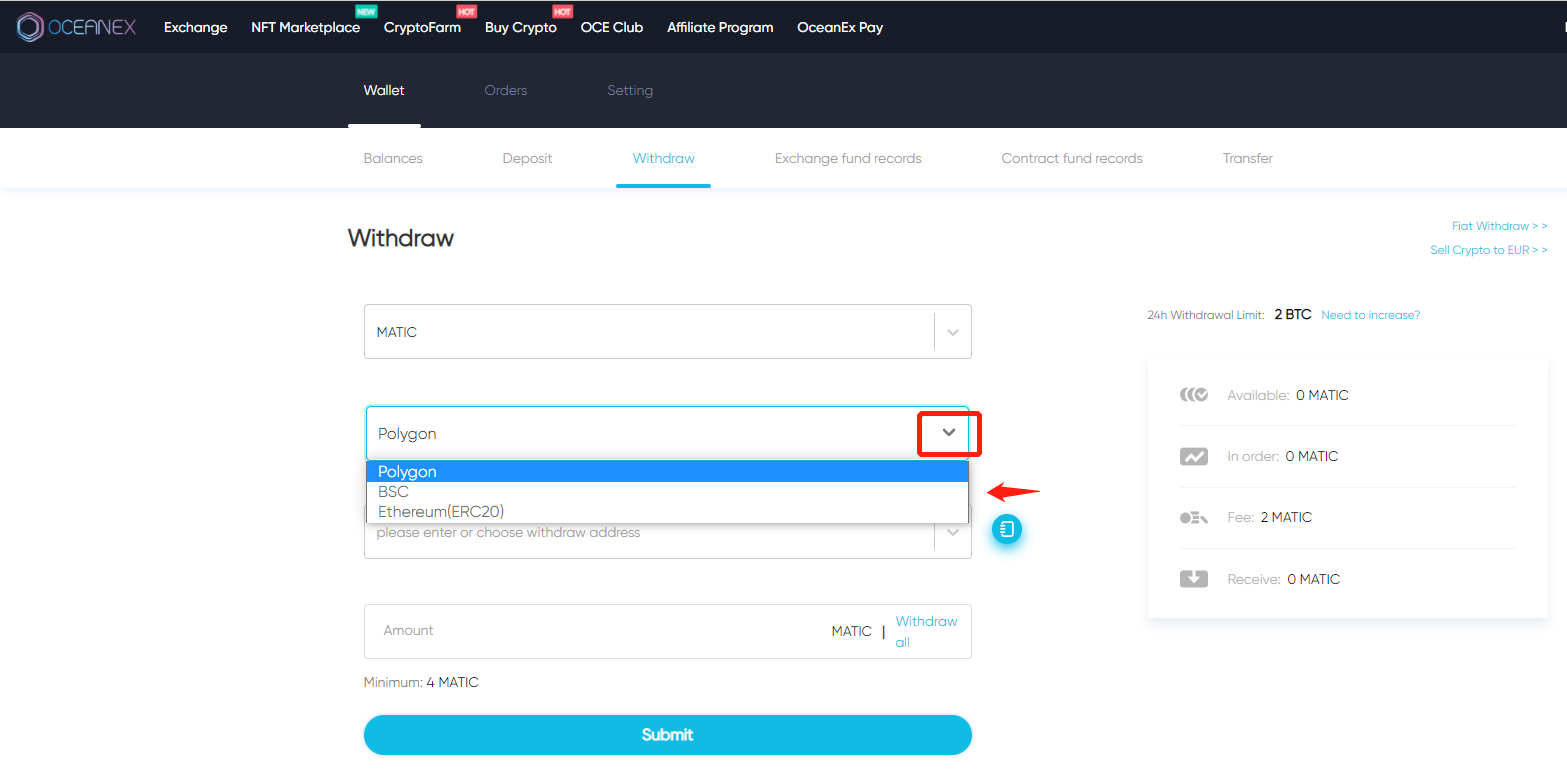Switch to the Setting tab

(630, 90)
